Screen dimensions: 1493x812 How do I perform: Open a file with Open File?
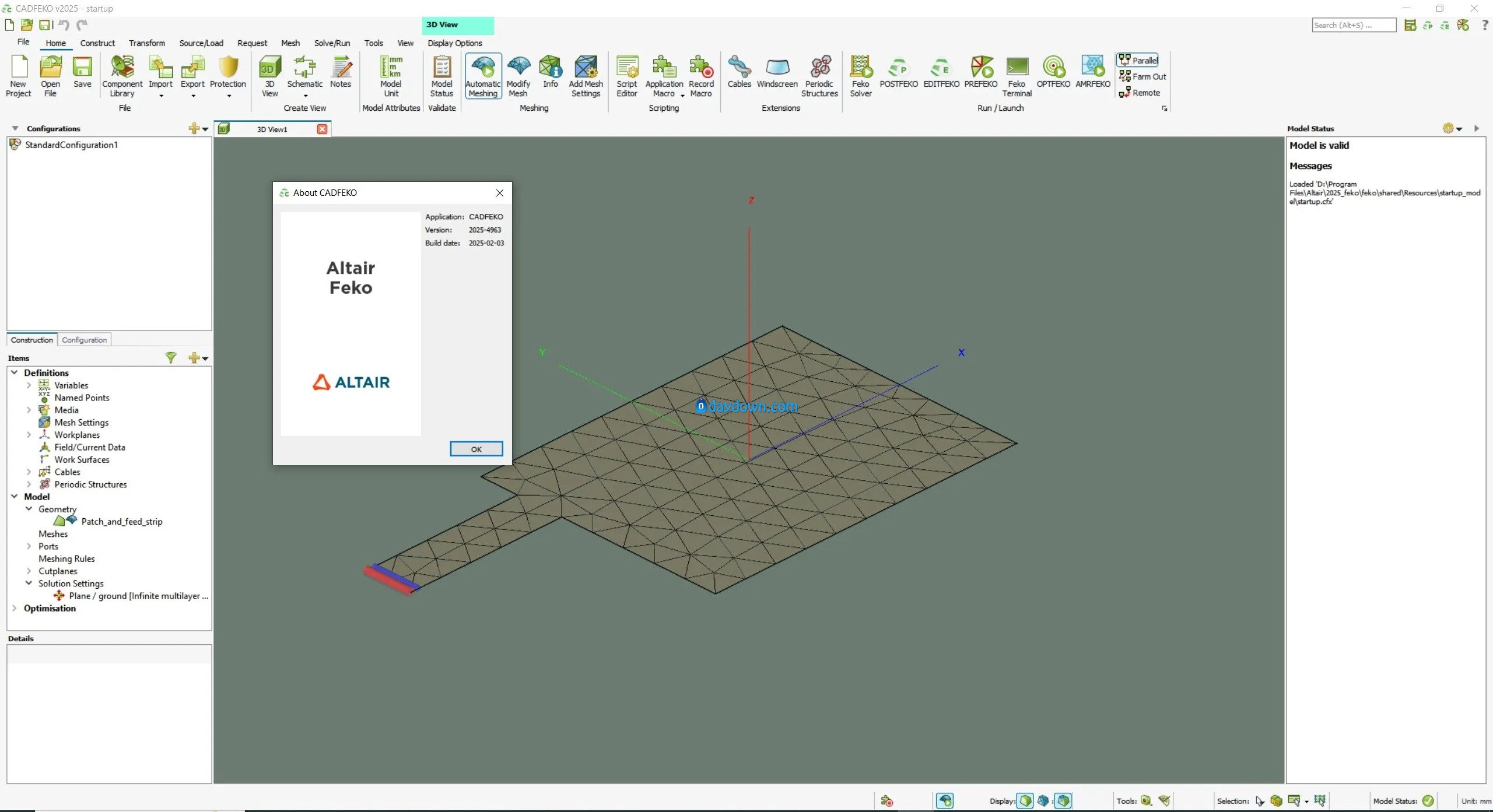51,76
